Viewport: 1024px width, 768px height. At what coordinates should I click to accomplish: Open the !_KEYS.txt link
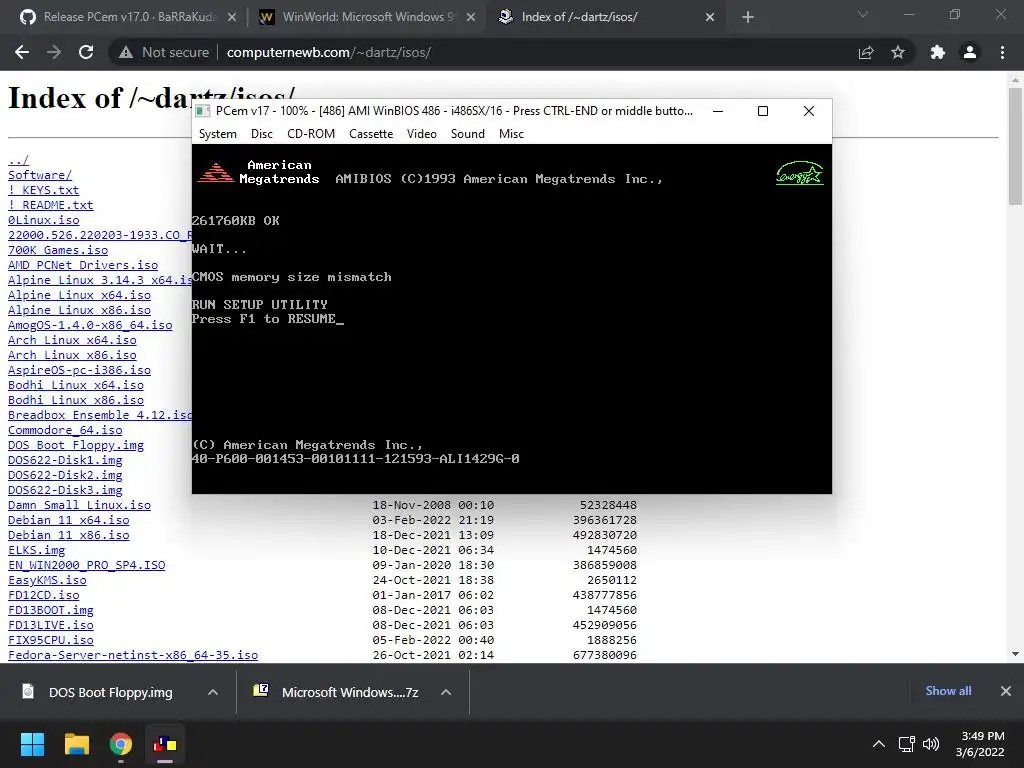click(43, 190)
